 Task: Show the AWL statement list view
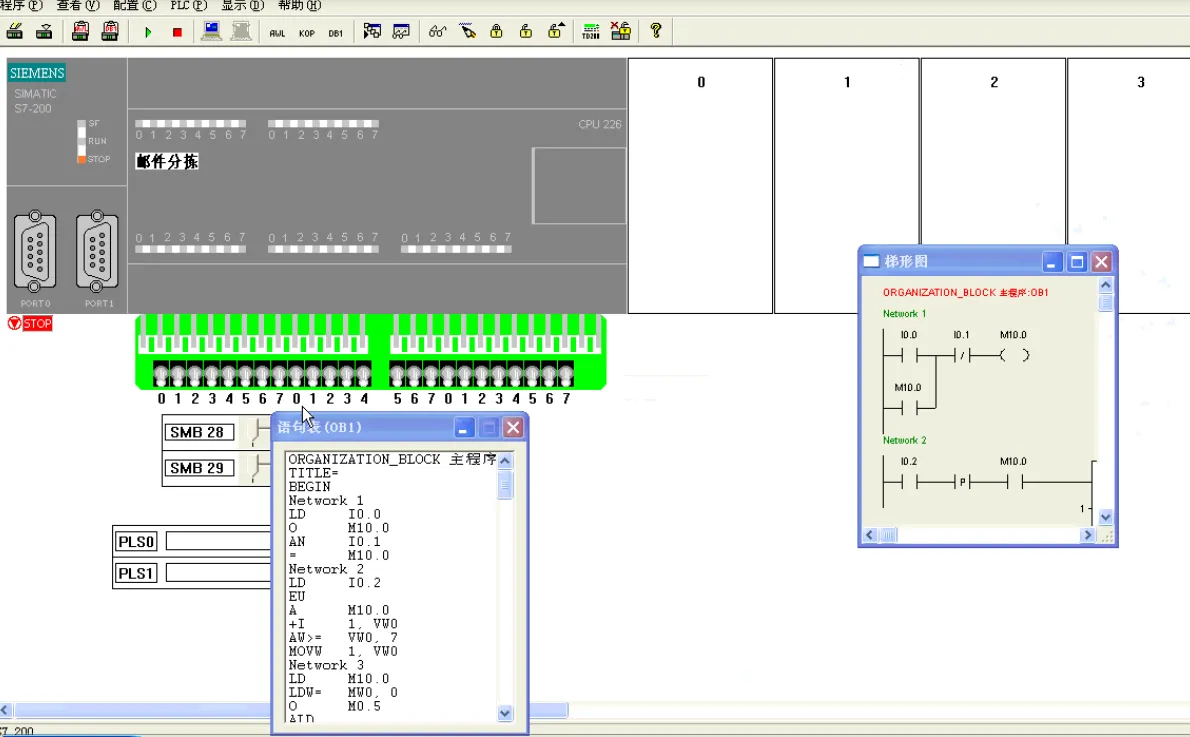click(277, 33)
